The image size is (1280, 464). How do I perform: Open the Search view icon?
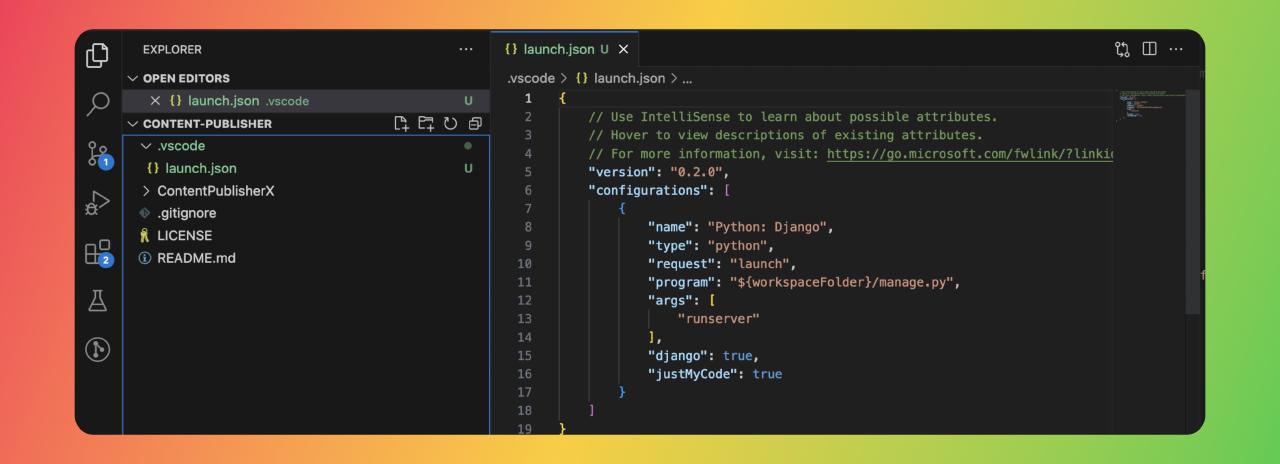pyautogui.click(x=98, y=104)
